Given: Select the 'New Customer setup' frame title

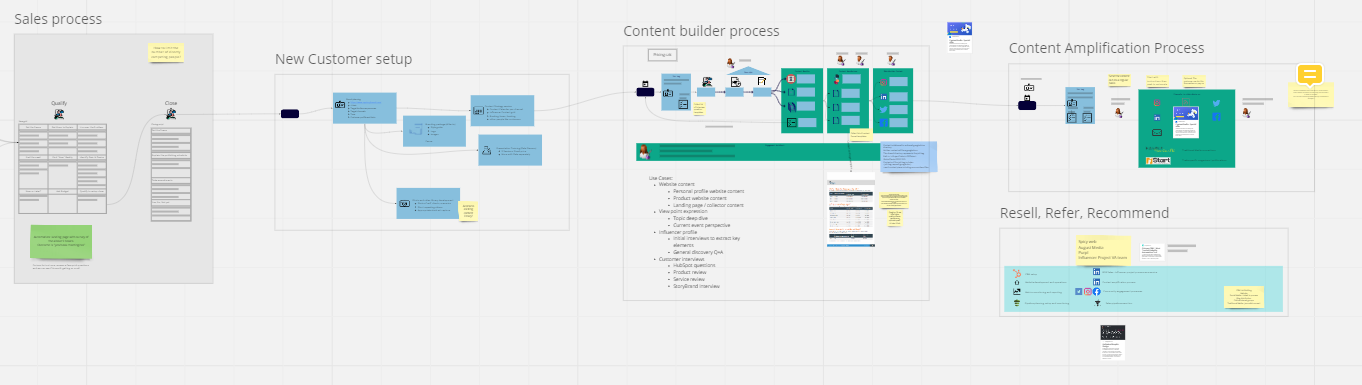Looking at the screenshot, I should point(343,59).
